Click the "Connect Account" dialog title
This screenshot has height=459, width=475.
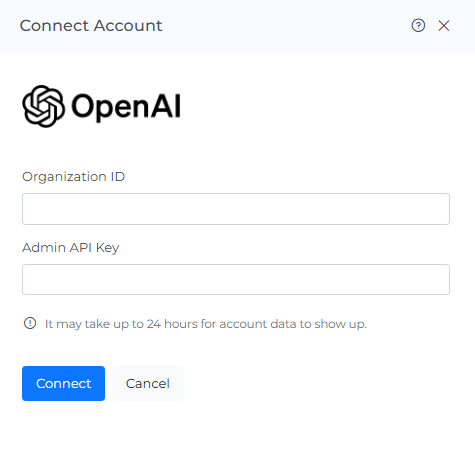91,26
